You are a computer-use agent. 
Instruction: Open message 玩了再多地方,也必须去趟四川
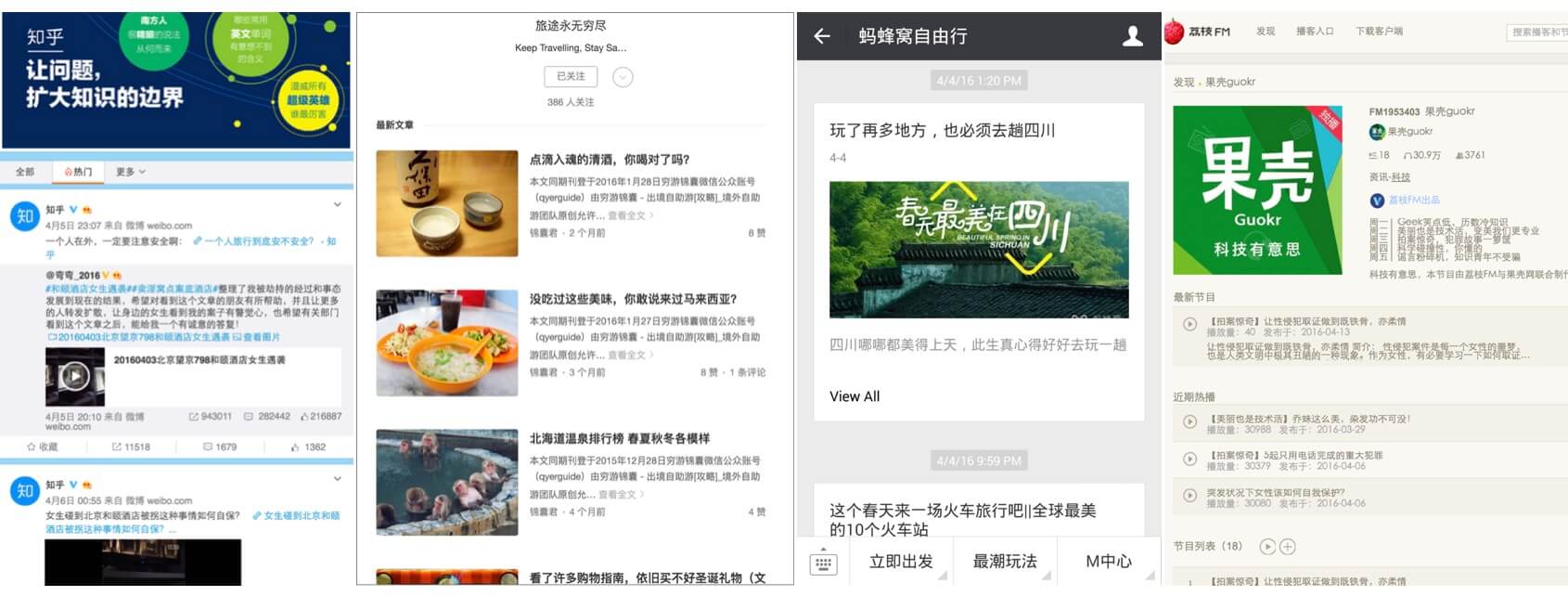[x=942, y=130]
